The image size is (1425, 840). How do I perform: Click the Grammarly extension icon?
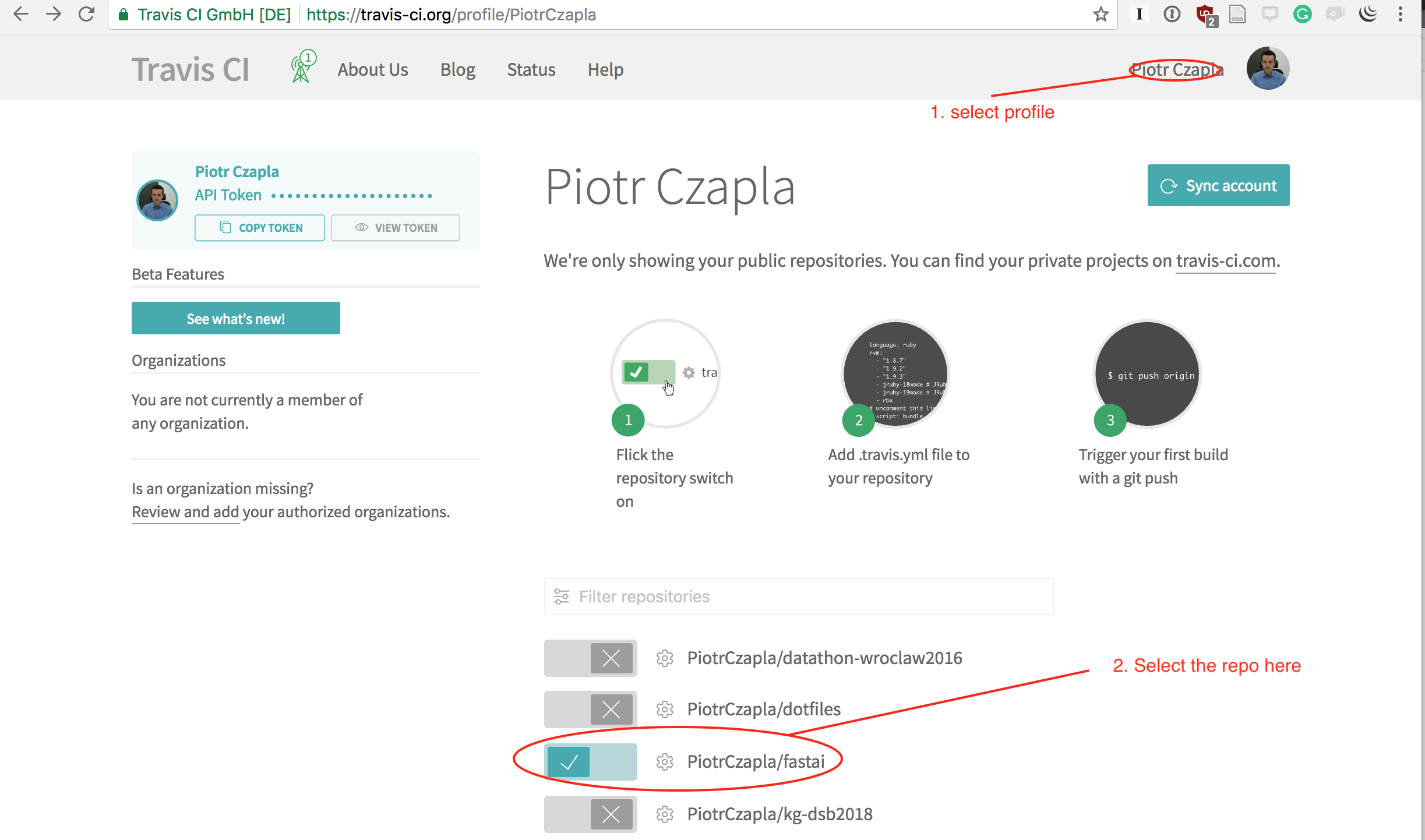(x=1302, y=14)
